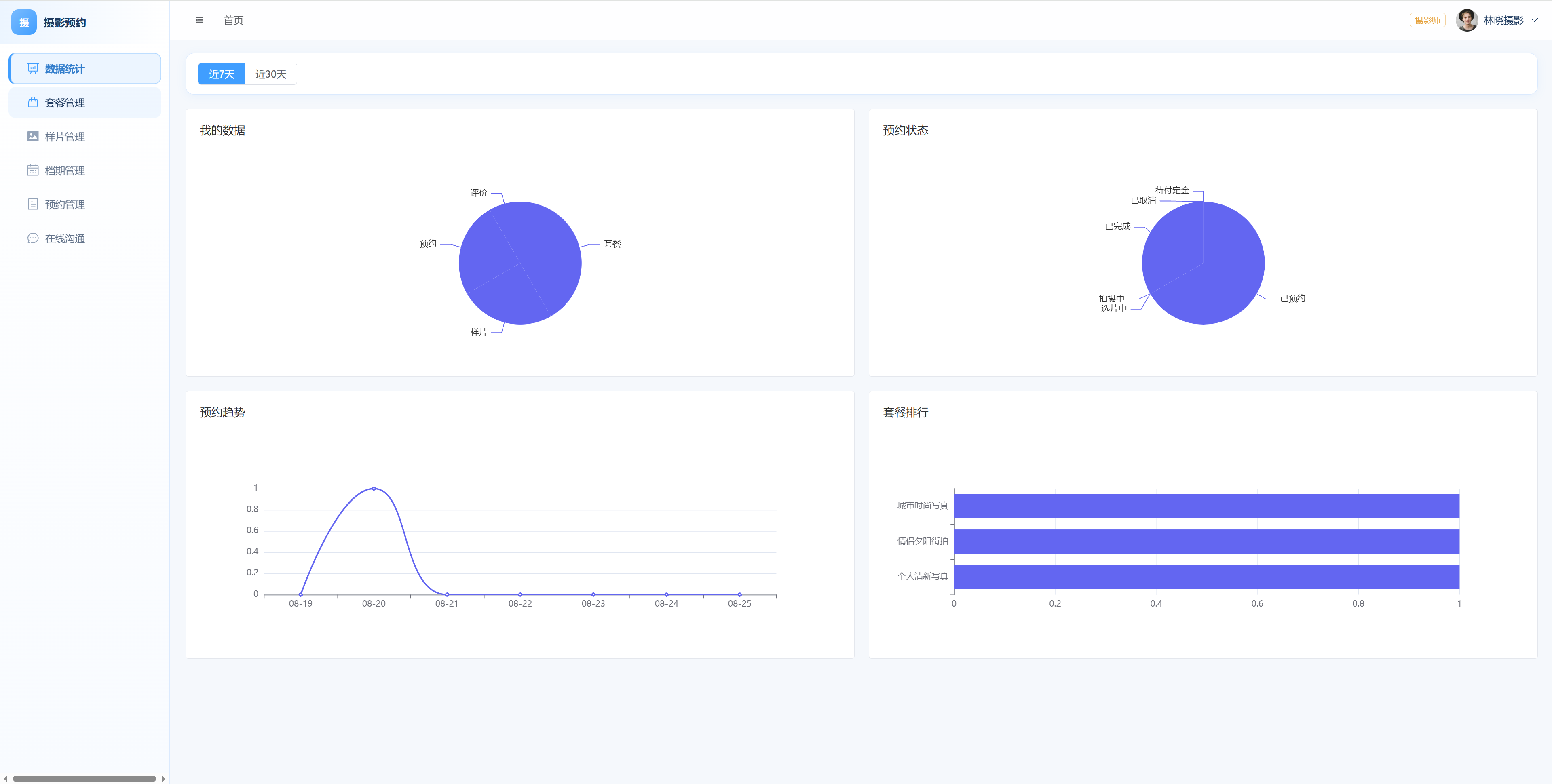Click the 已预约 status label
This screenshot has width=1552, height=784.
(x=1292, y=299)
